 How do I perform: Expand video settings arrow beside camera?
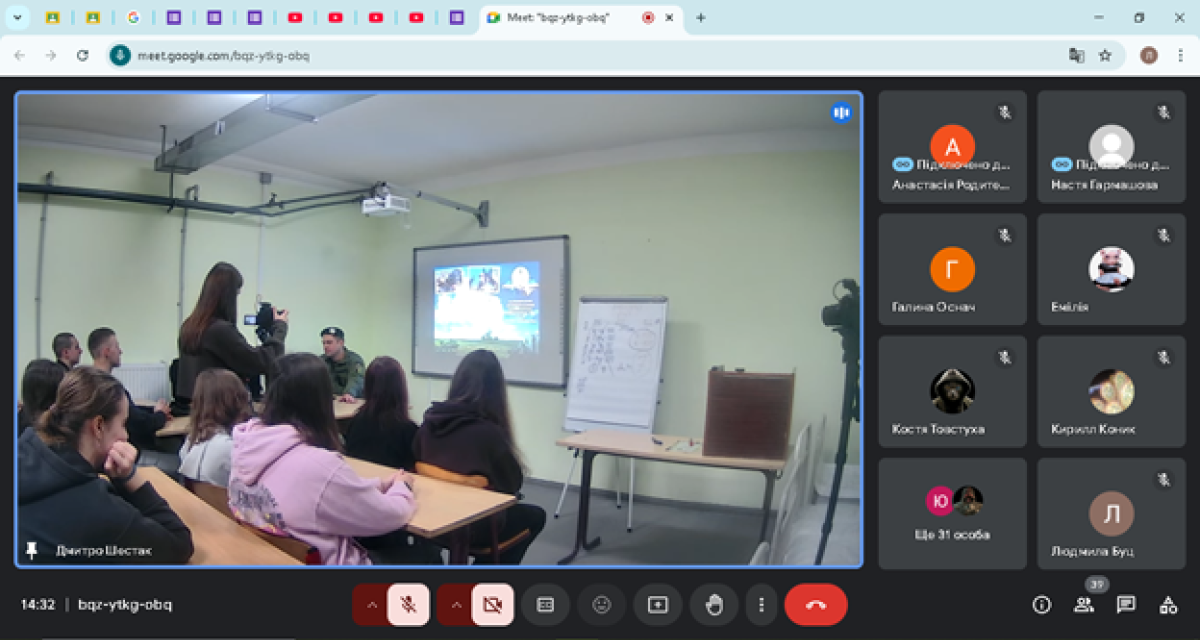456,605
